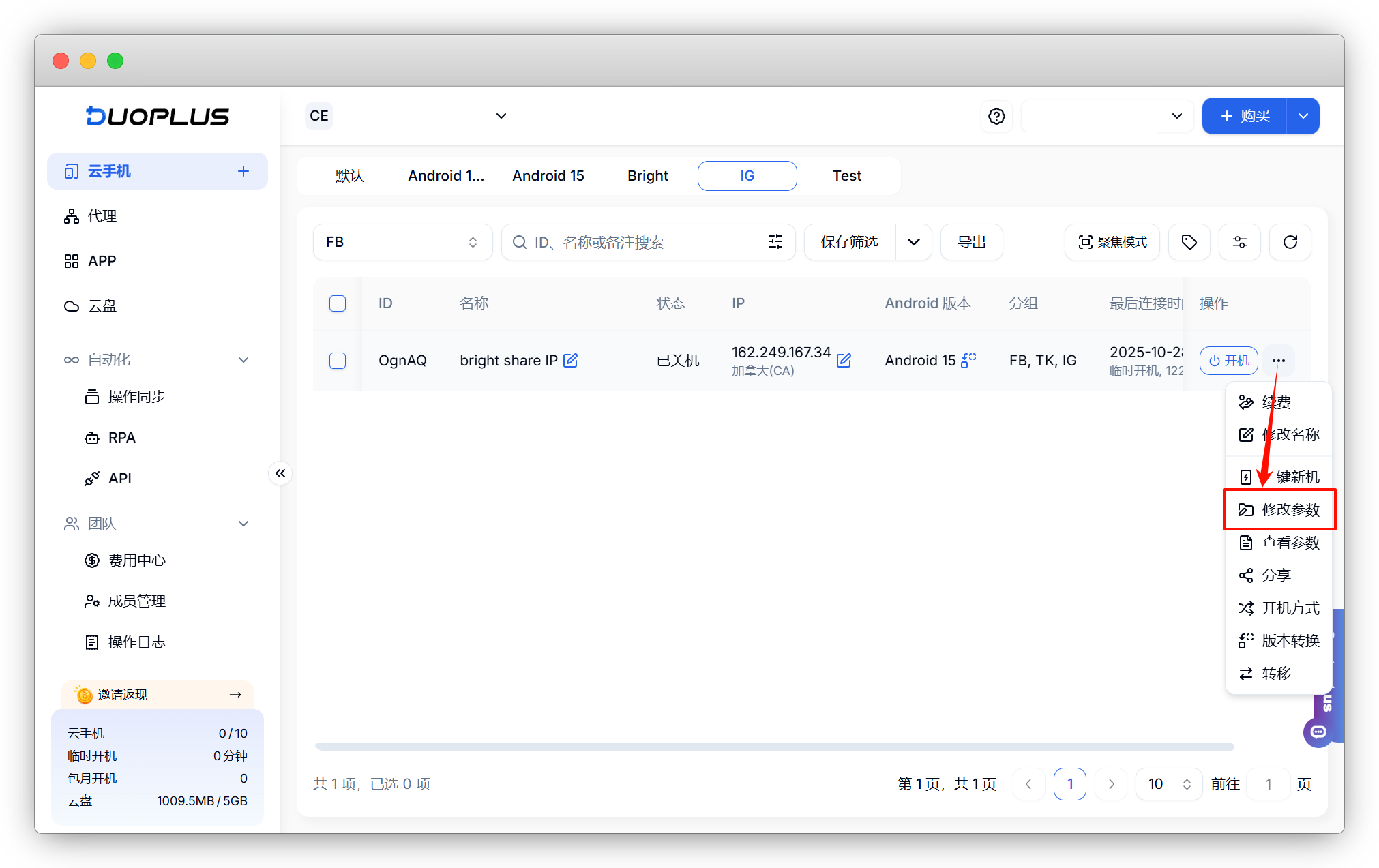The width and height of the screenshot is (1379, 868).
Task: Open the column settings sliders icon
Action: click(x=1239, y=242)
